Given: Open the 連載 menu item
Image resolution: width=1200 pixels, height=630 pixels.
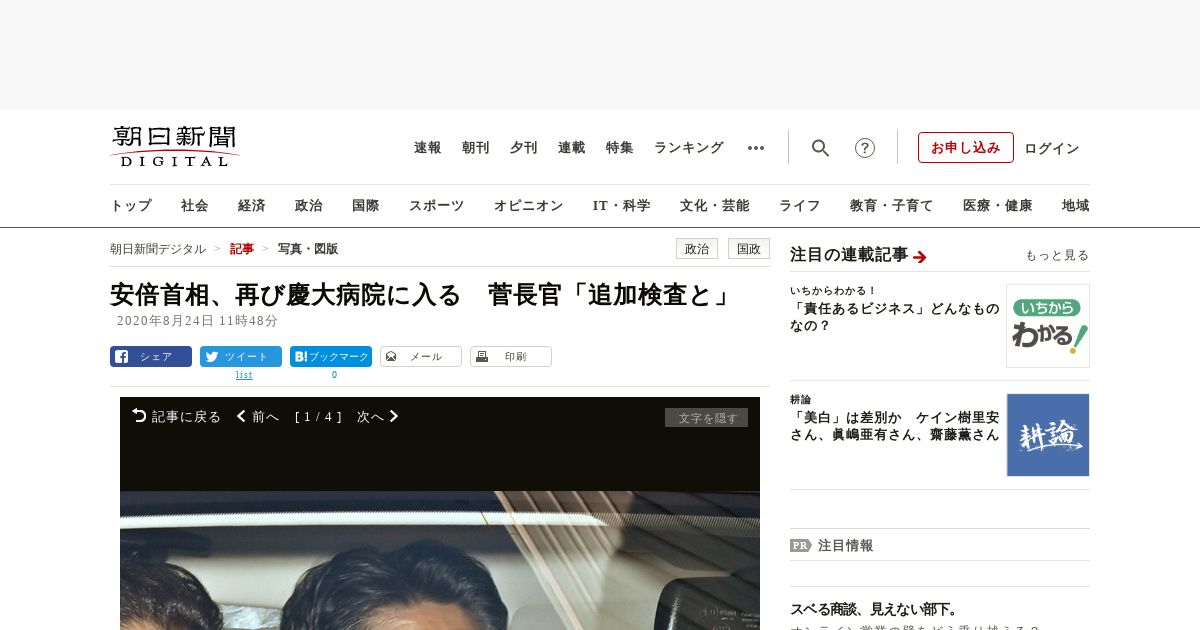Looking at the screenshot, I should pyautogui.click(x=571, y=148).
